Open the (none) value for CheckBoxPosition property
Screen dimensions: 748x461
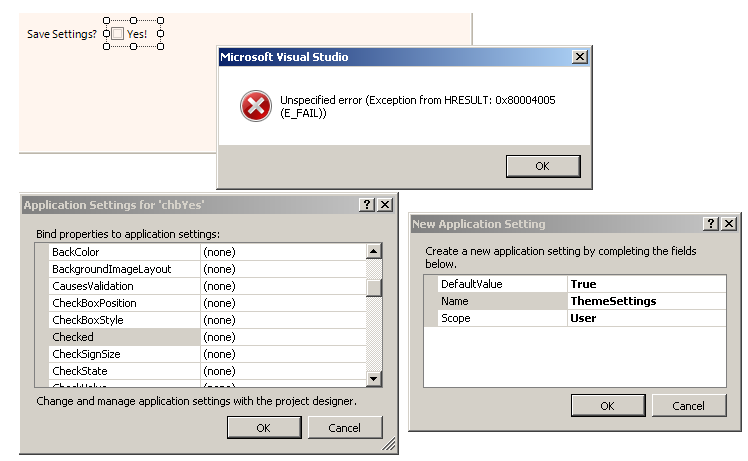click(x=283, y=303)
